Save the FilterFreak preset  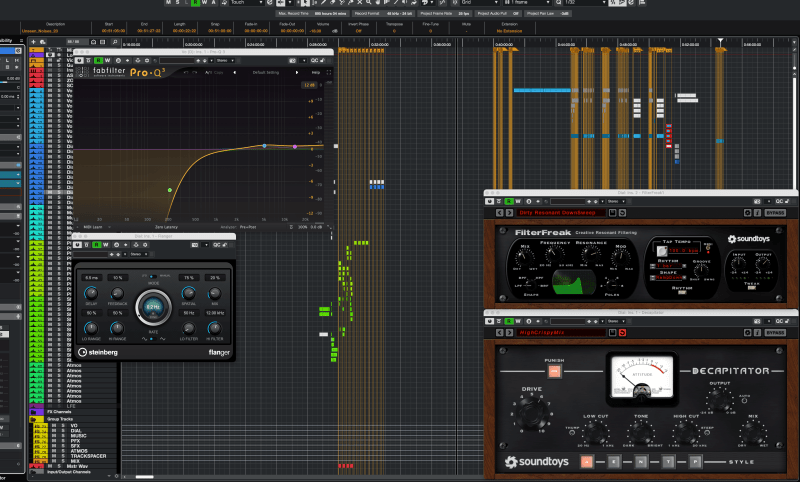(612, 213)
